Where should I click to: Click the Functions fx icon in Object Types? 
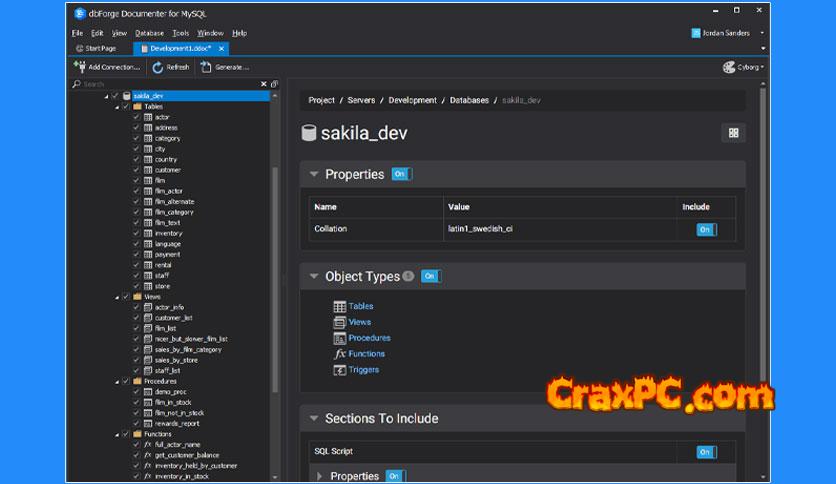[x=340, y=354]
